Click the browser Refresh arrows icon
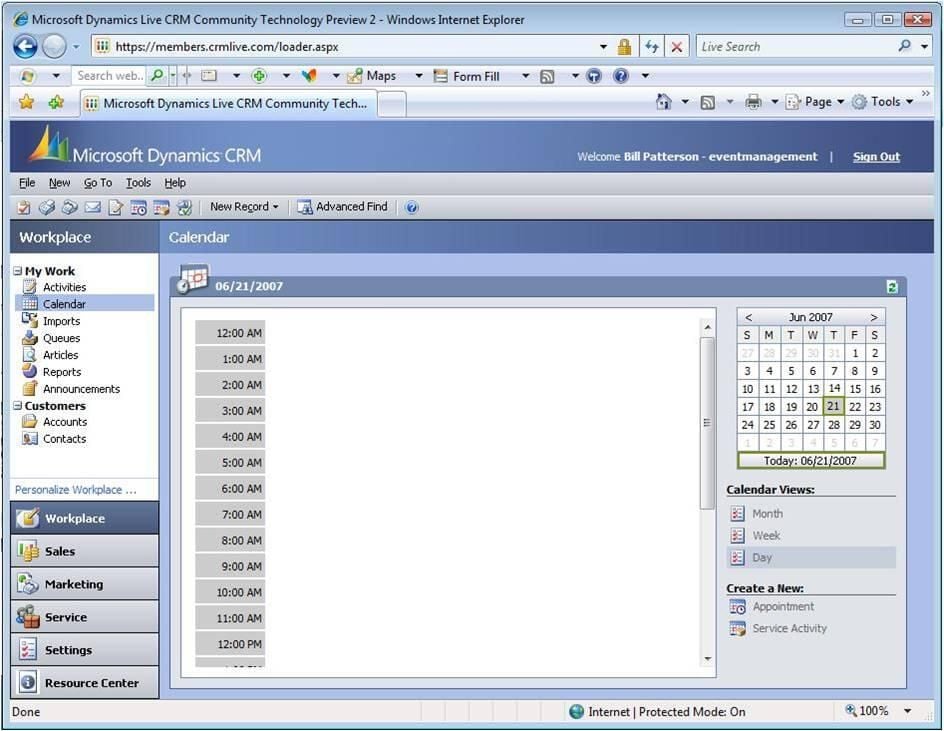 651,47
